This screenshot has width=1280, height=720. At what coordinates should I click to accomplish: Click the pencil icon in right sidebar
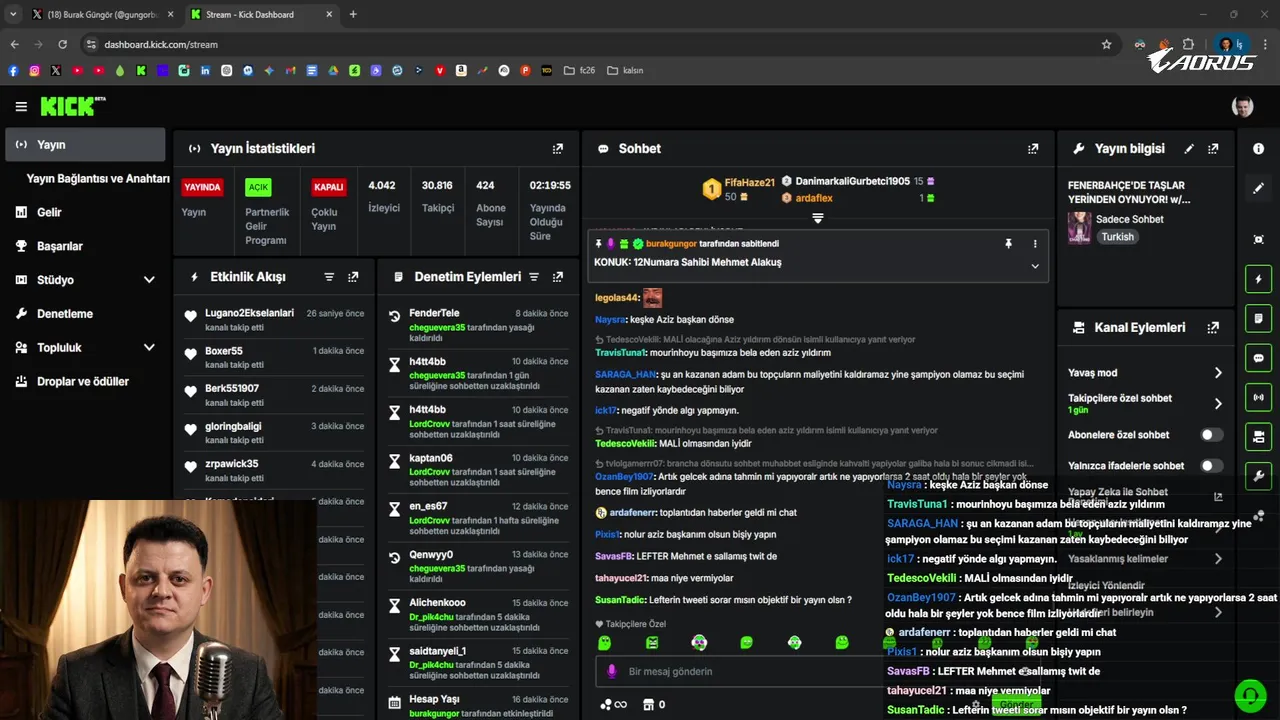pos(1258,188)
